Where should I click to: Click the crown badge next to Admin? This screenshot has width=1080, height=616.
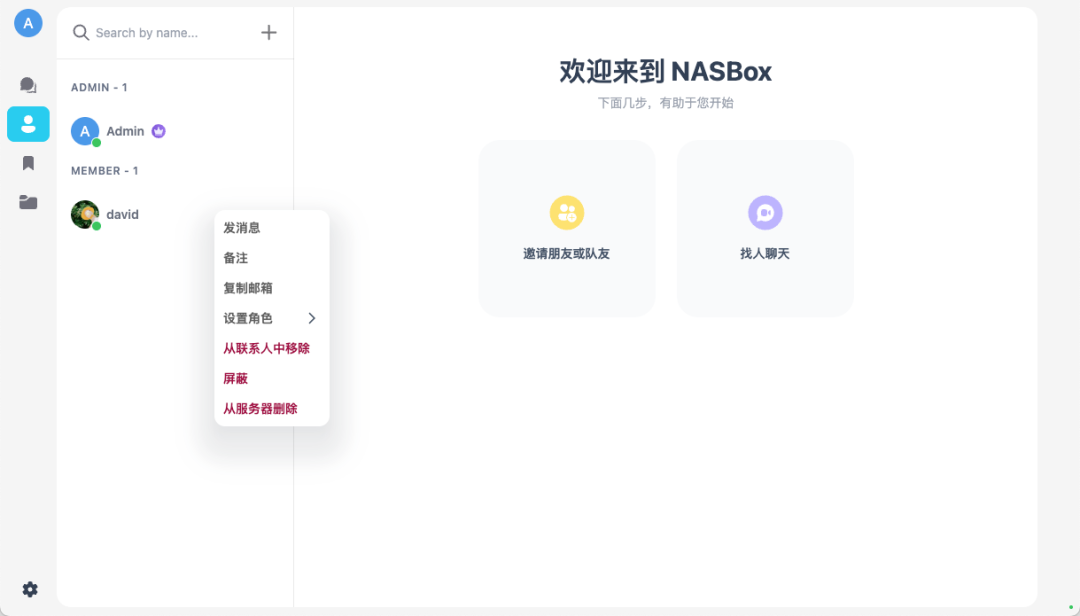tap(160, 130)
